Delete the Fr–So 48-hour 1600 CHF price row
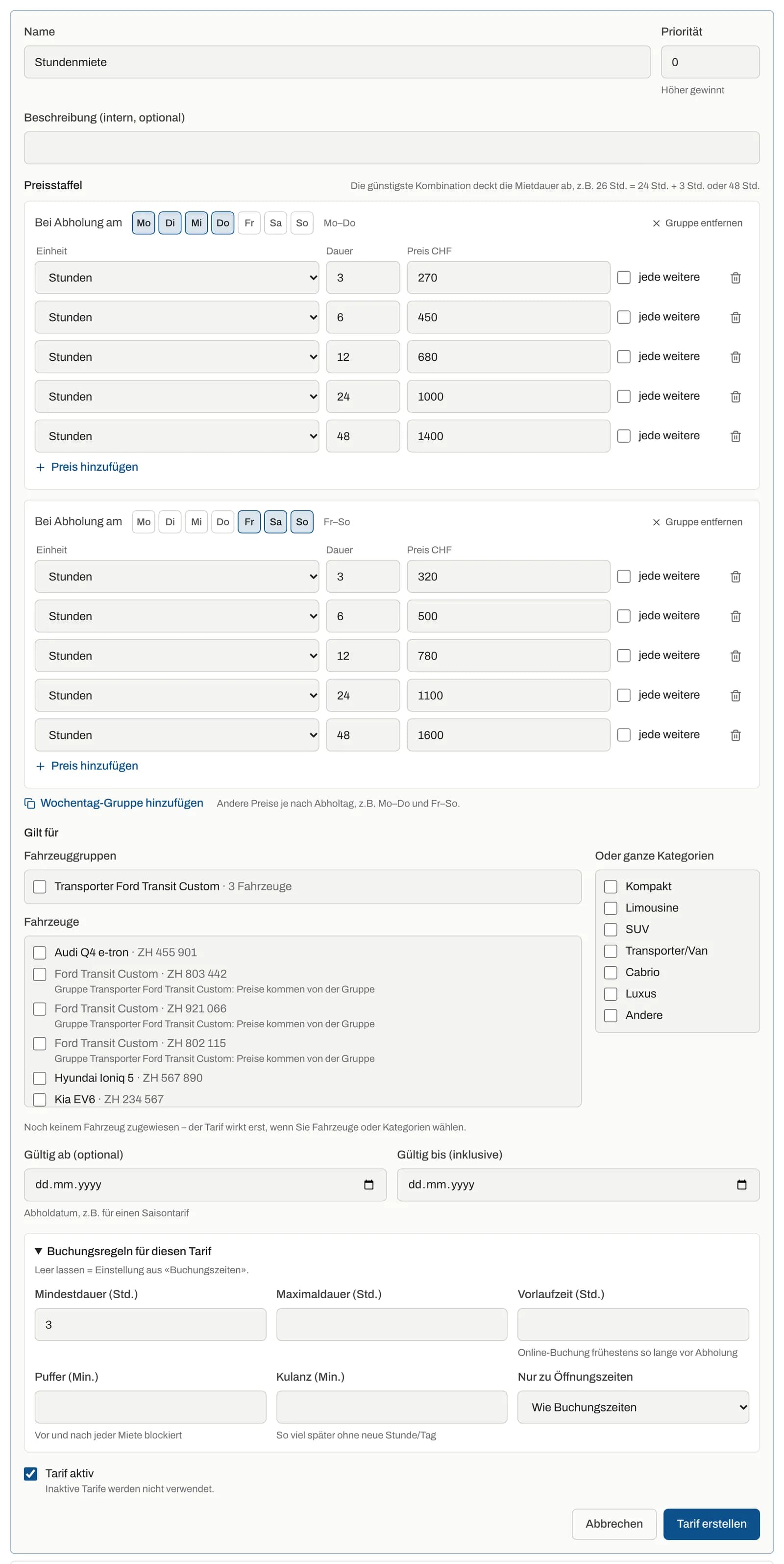The image size is (784, 1564). click(735, 735)
